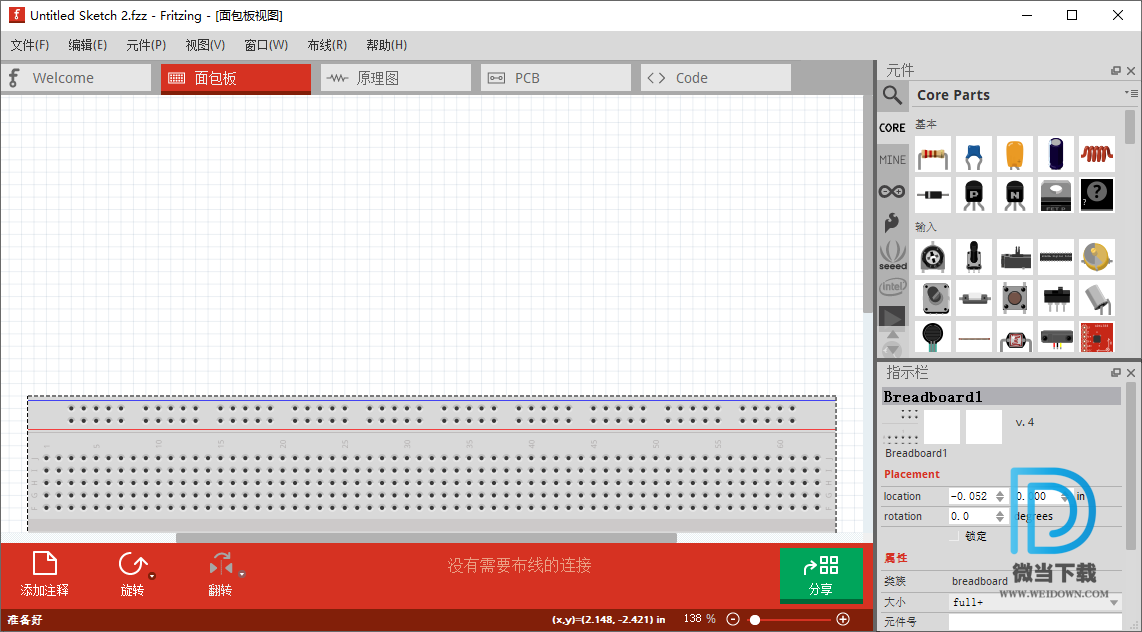Open the 帮助(H) menu

pyautogui.click(x=386, y=45)
